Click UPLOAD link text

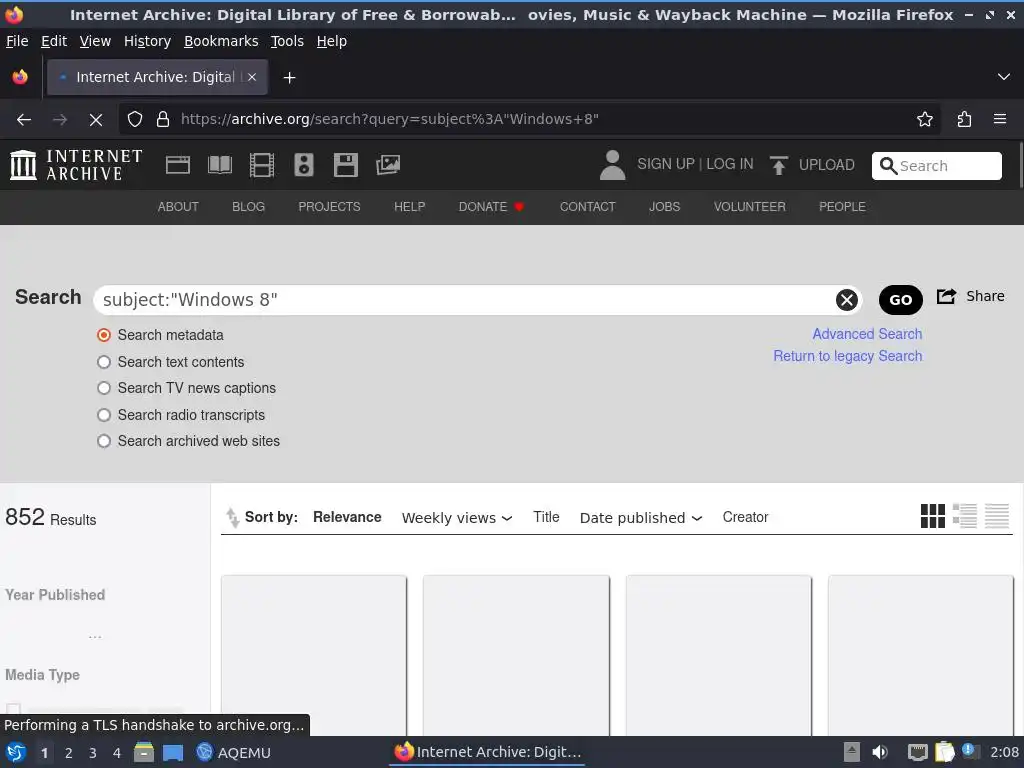826,165
